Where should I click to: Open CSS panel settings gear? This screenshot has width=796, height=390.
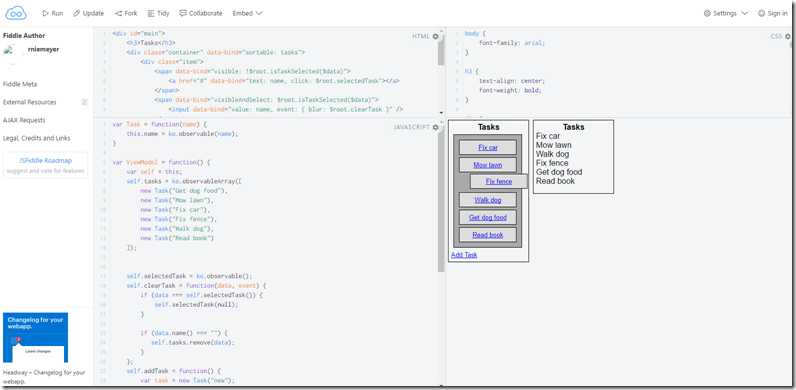click(788, 37)
